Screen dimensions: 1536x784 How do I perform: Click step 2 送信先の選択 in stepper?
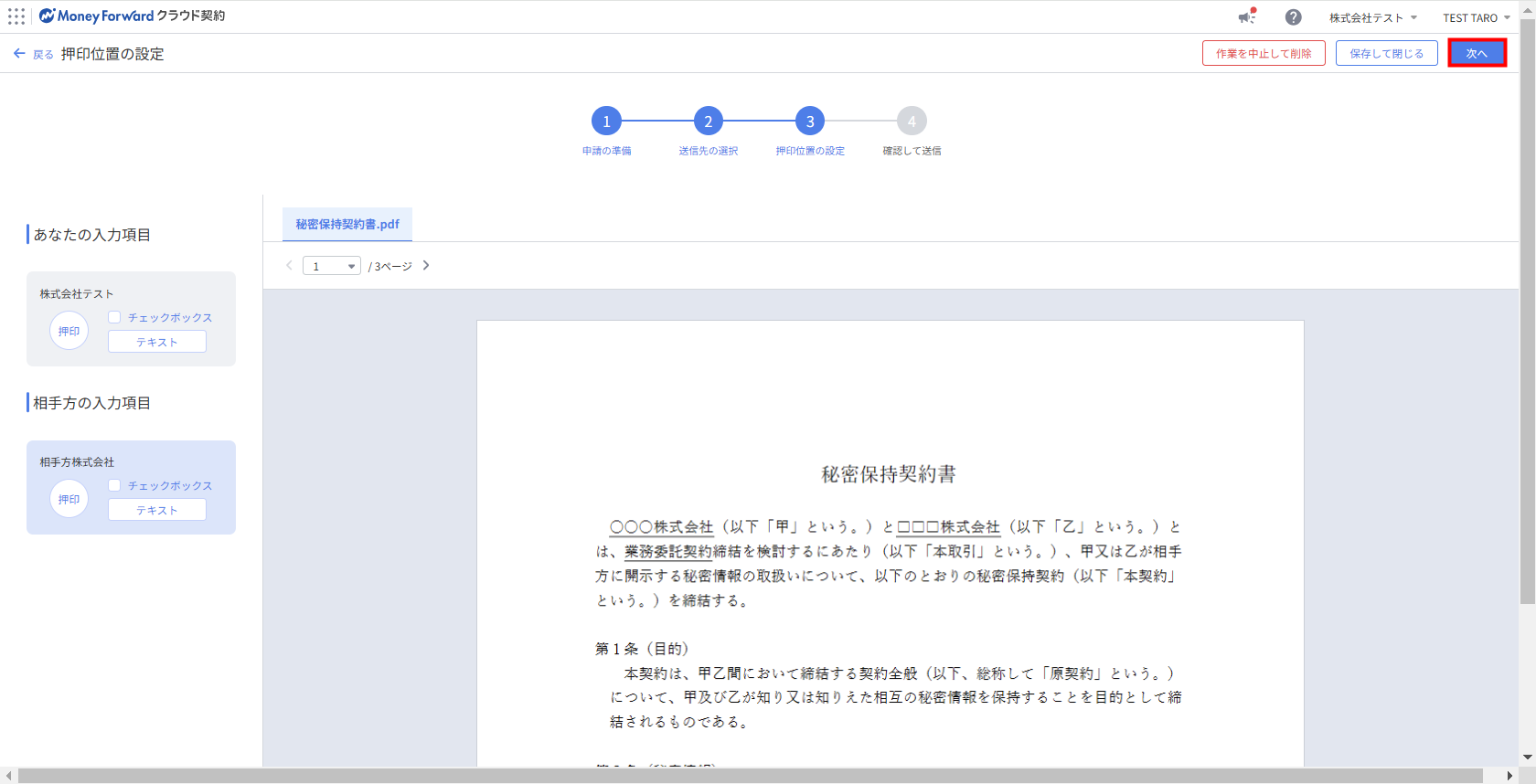708,122
